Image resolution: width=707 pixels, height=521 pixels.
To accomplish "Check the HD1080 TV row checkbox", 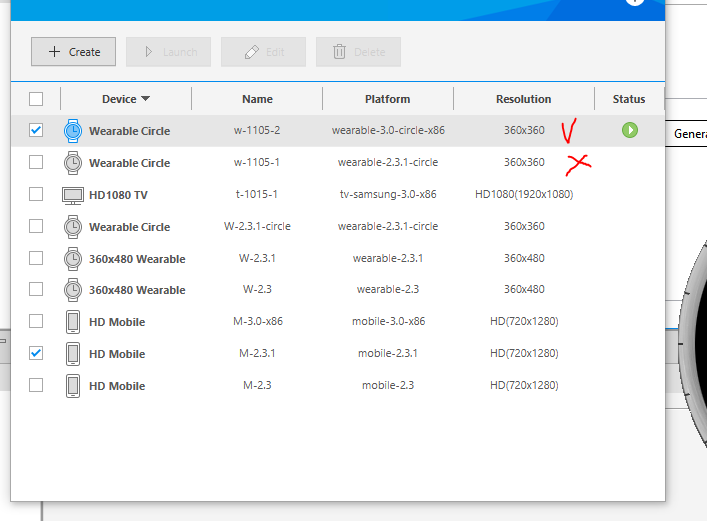I will coord(36,194).
